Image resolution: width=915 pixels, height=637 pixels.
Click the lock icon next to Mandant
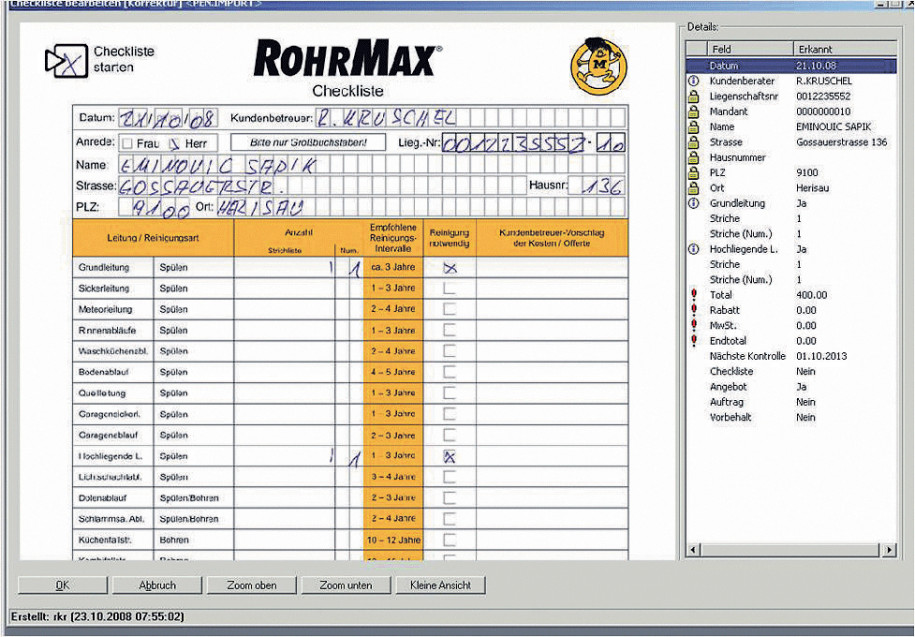pos(693,111)
